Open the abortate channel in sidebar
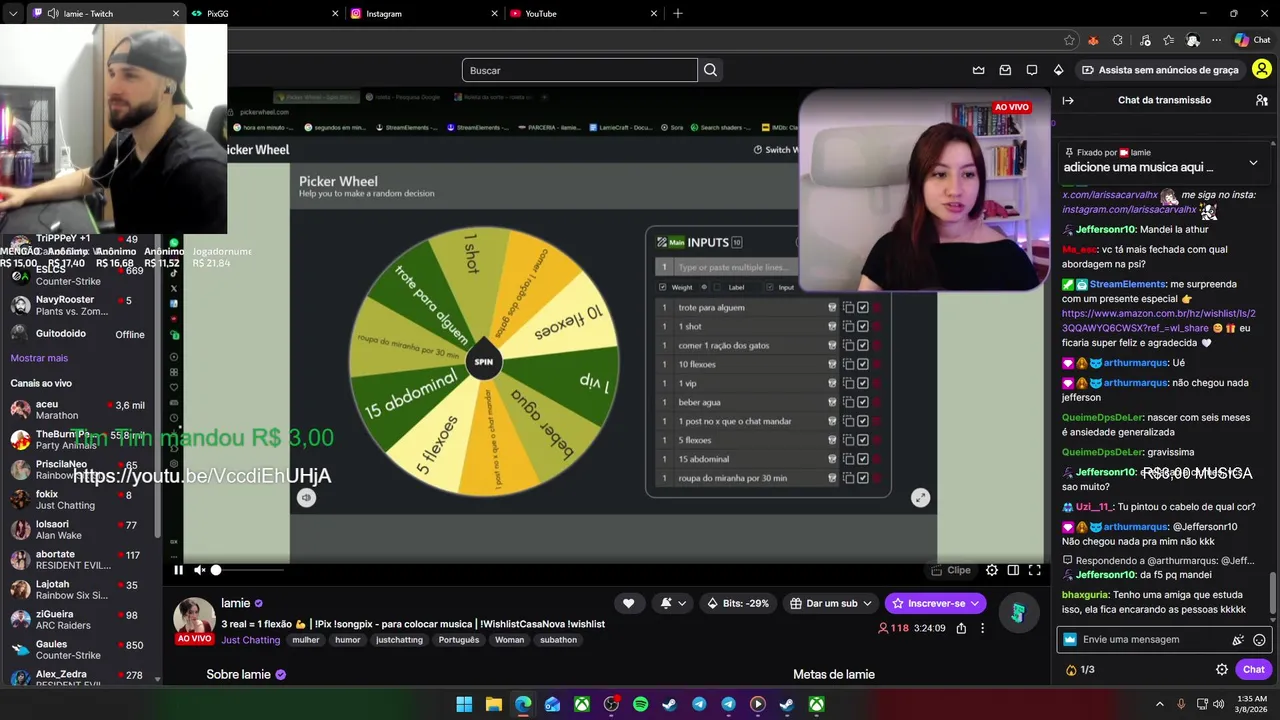Screen dimensions: 1280x720 coord(80,560)
